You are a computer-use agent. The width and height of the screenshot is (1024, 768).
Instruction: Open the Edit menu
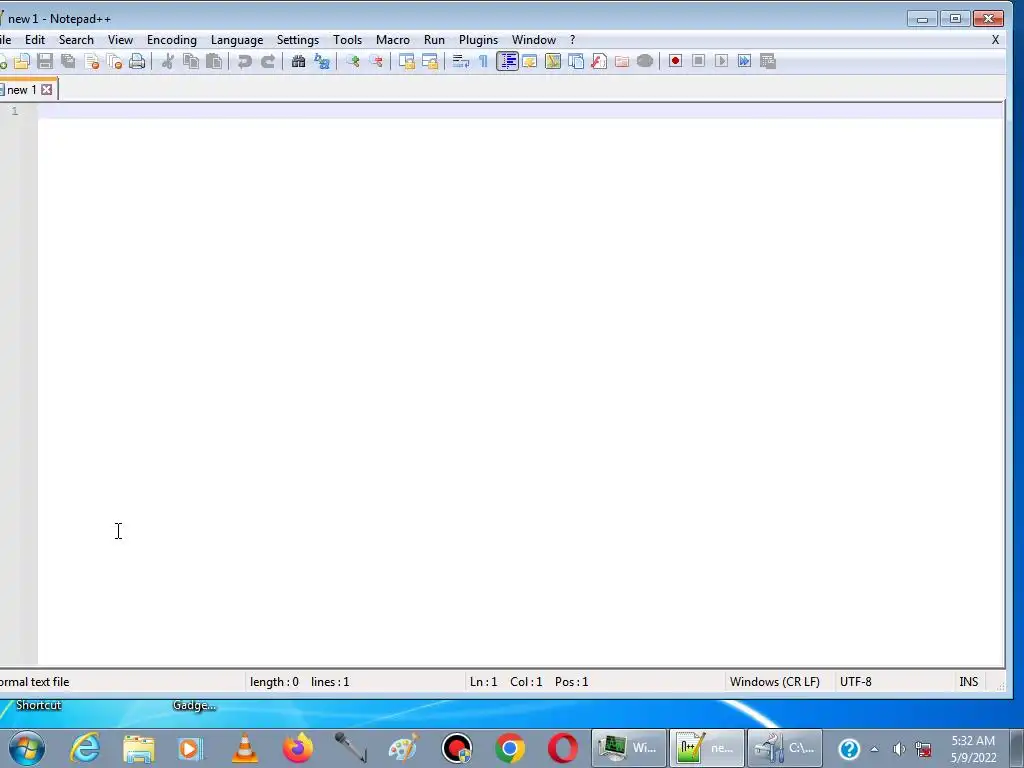pos(35,40)
